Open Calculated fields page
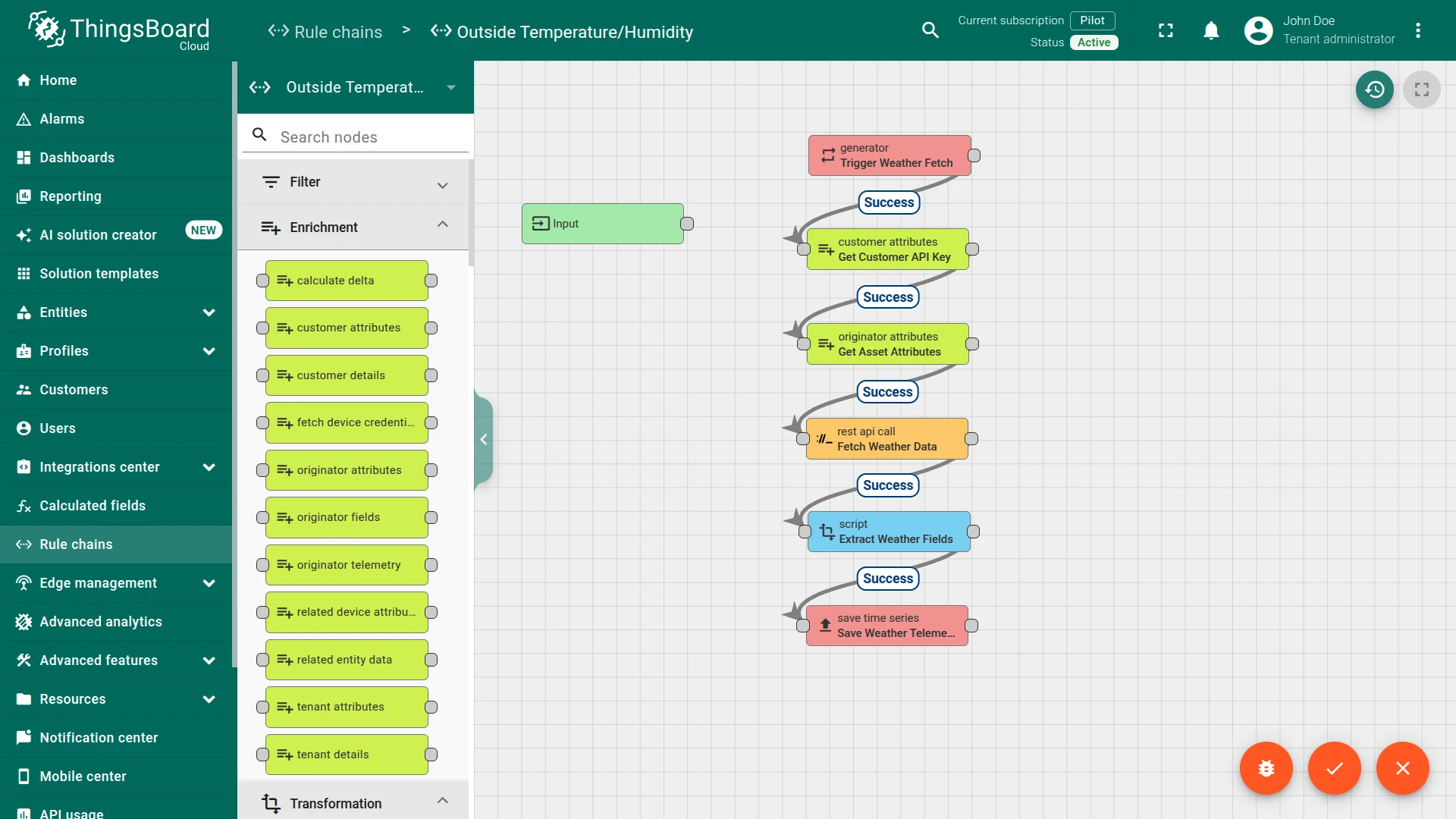Screen dimensions: 1456x819 [x=116, y=506]
